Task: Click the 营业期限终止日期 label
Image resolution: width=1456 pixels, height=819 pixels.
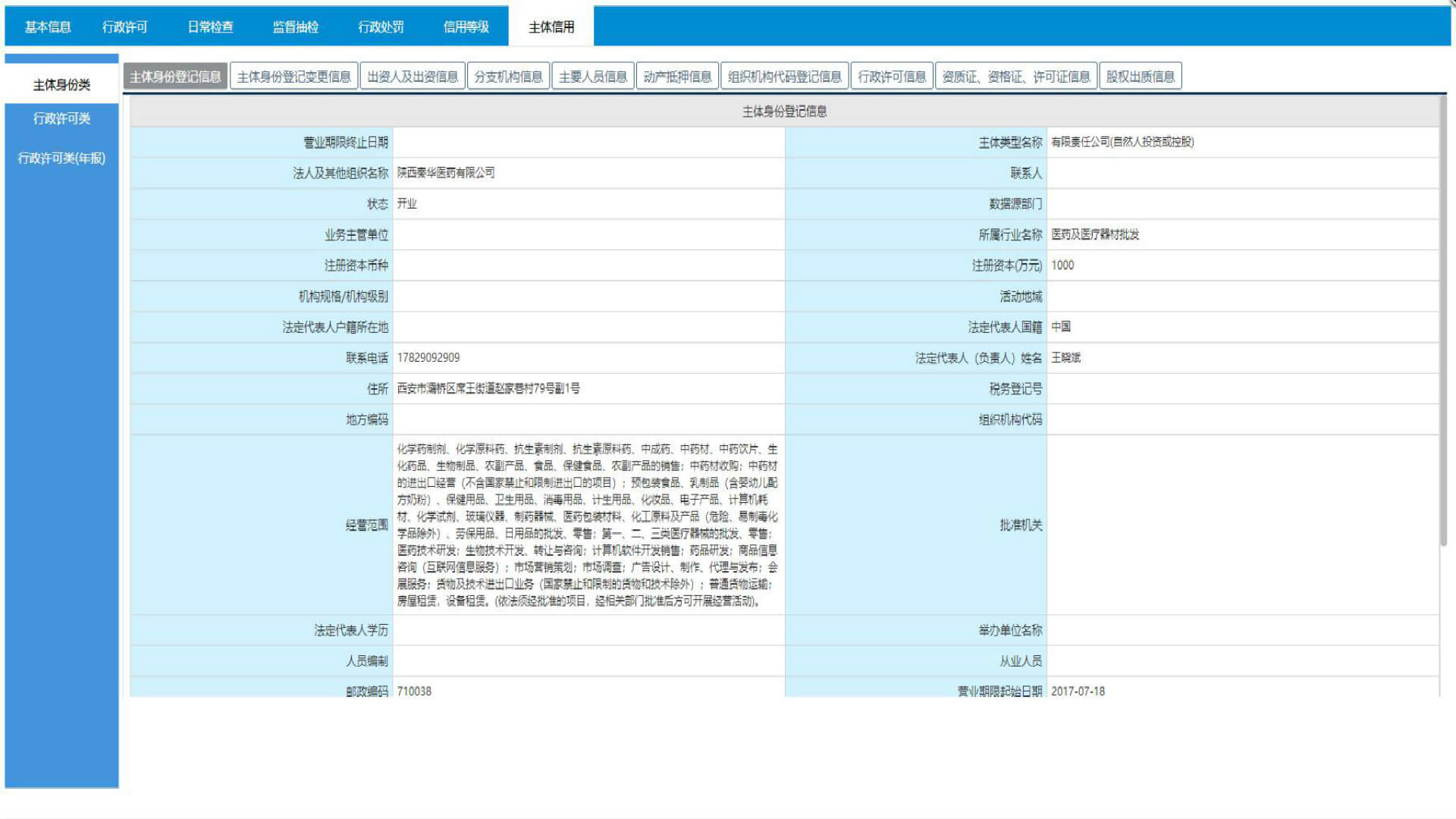Action: coord(346,143)
